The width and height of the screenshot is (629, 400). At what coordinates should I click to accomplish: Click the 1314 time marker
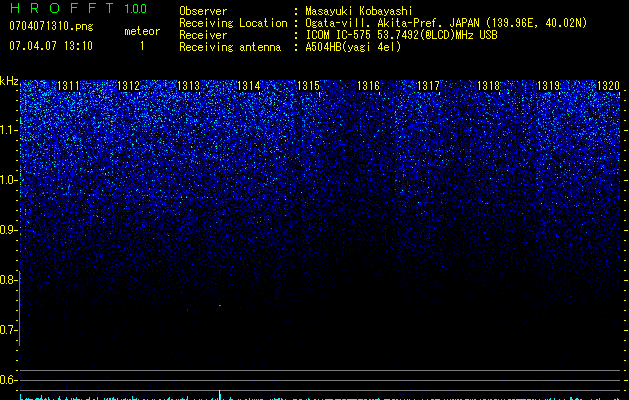[249, 86]
